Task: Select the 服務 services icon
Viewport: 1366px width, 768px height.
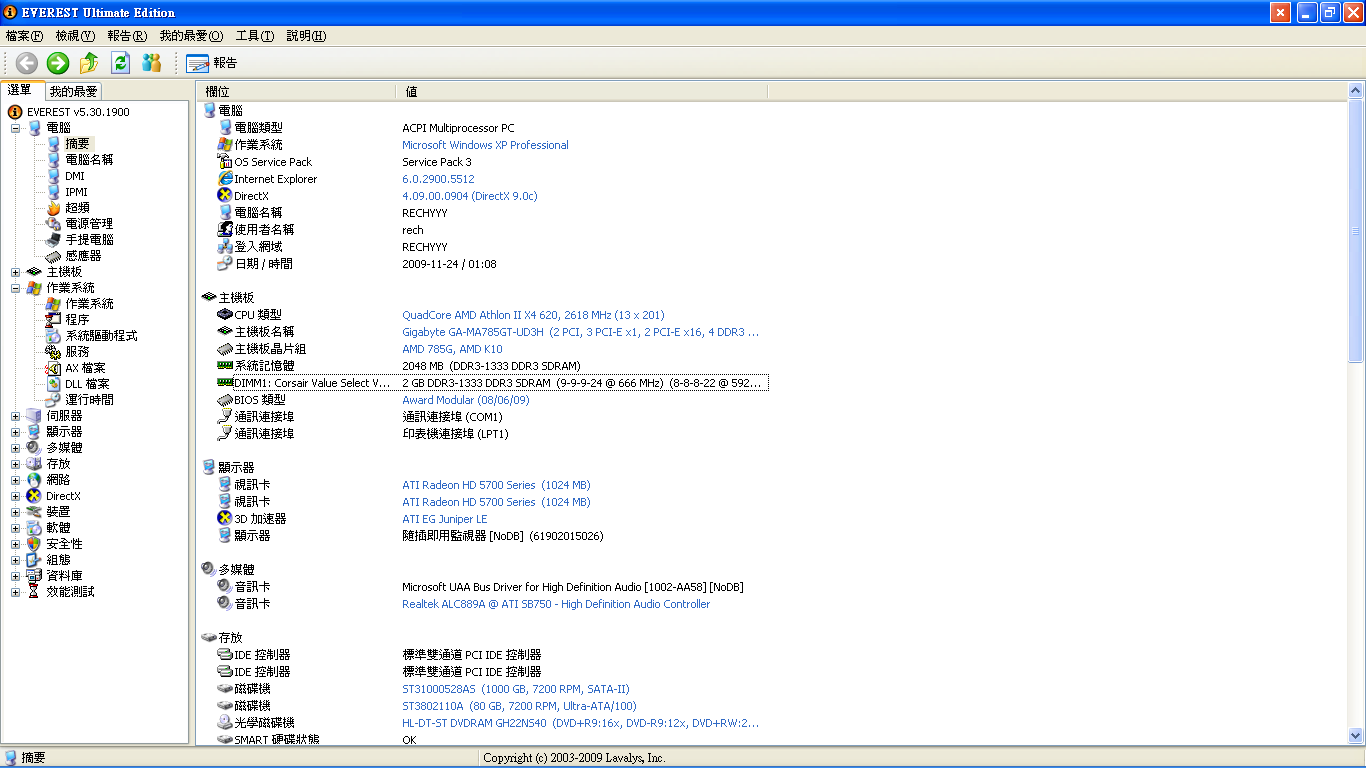Action: click(54, 352)
